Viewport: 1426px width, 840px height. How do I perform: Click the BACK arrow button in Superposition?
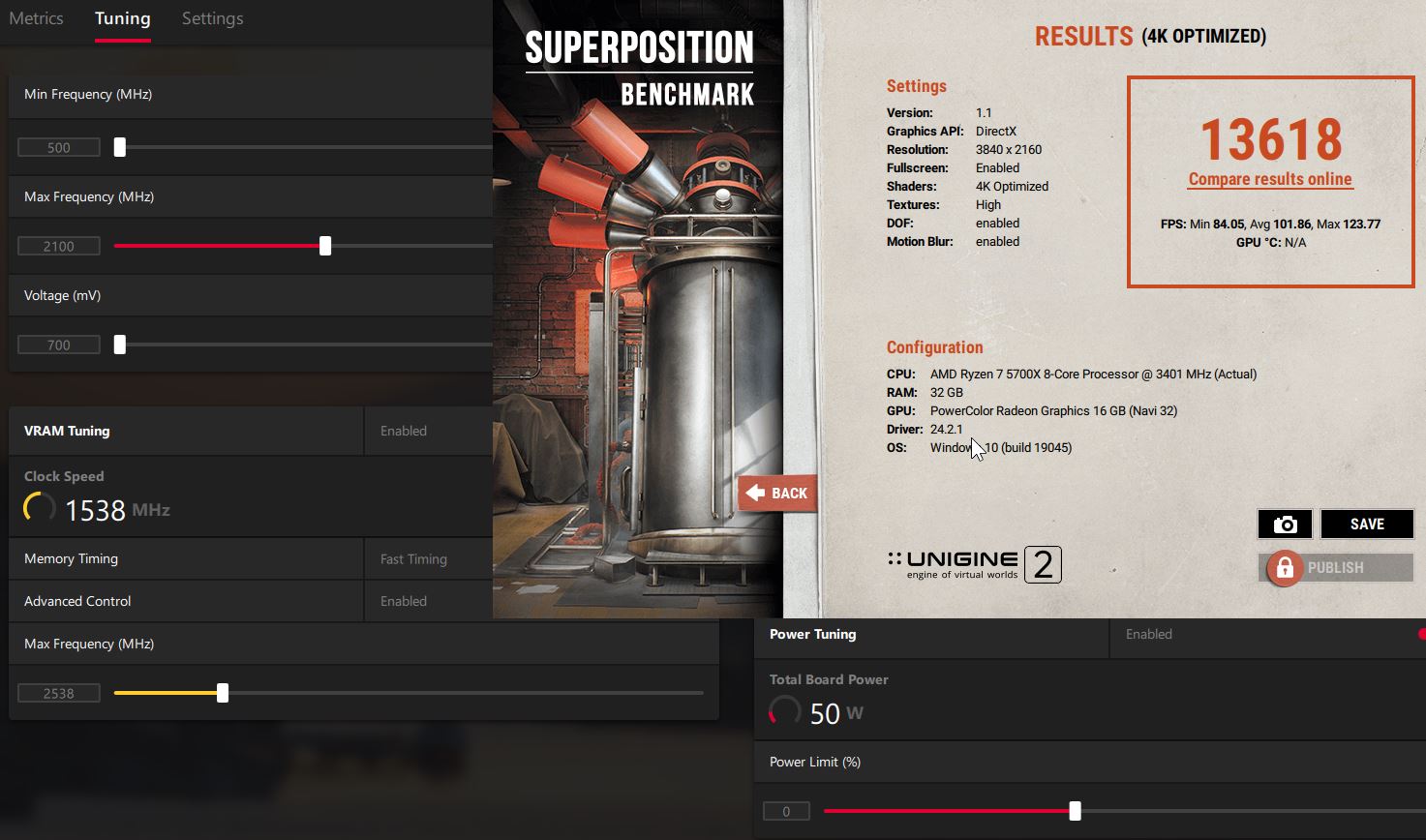[x=777, y=493]
